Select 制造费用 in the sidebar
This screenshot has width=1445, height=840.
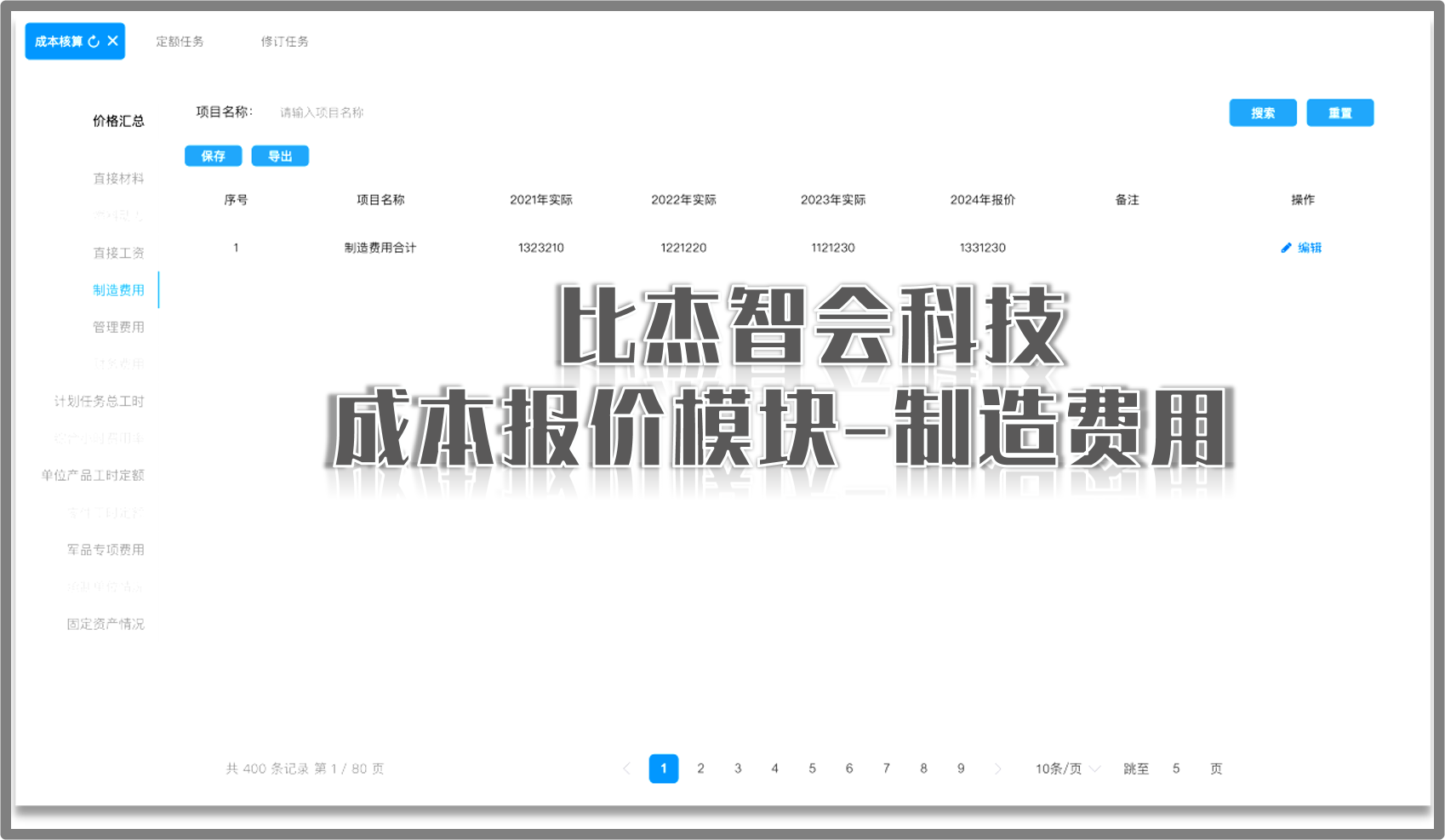tap(118, 290)
